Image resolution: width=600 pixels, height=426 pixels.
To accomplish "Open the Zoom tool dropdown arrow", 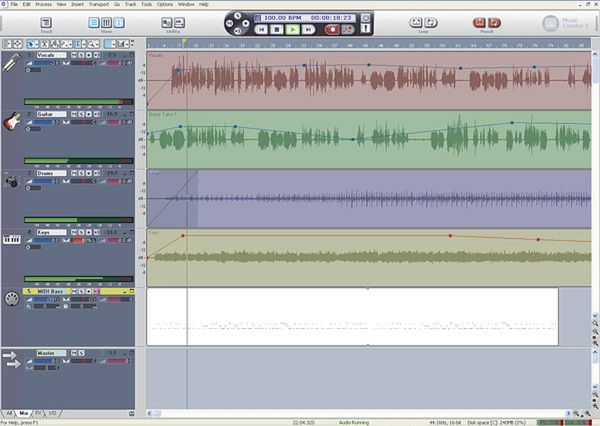I will pyautogui.click(x=98, y=44).
